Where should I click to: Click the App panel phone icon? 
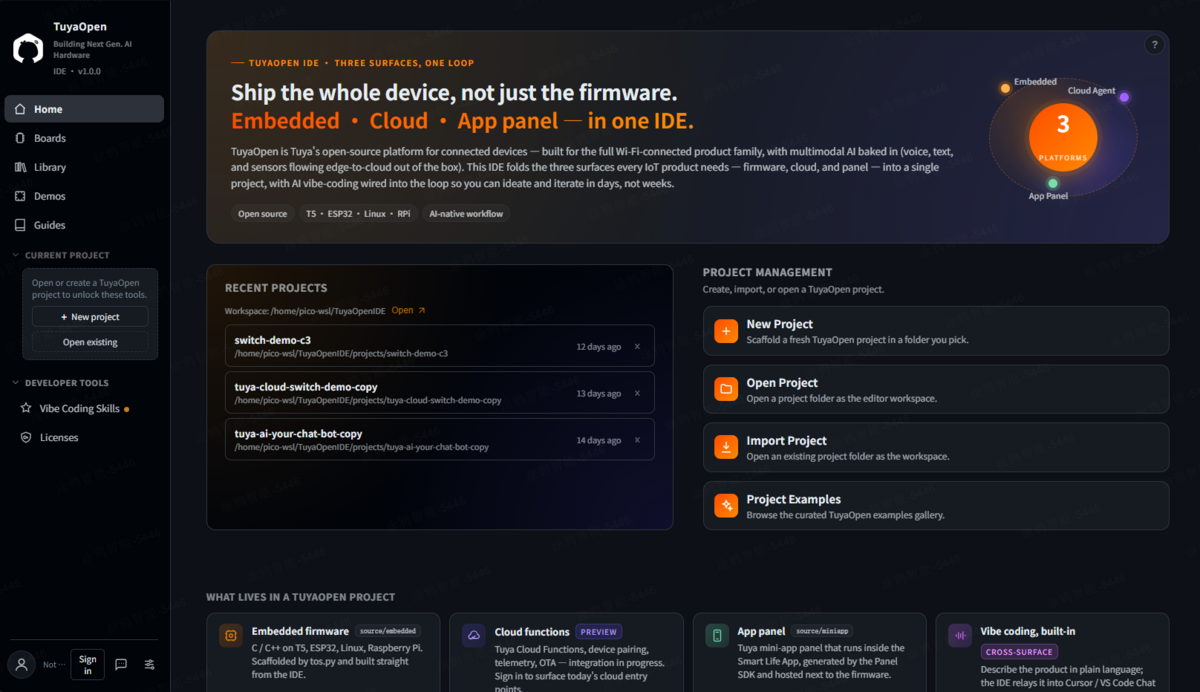(717, 635)
